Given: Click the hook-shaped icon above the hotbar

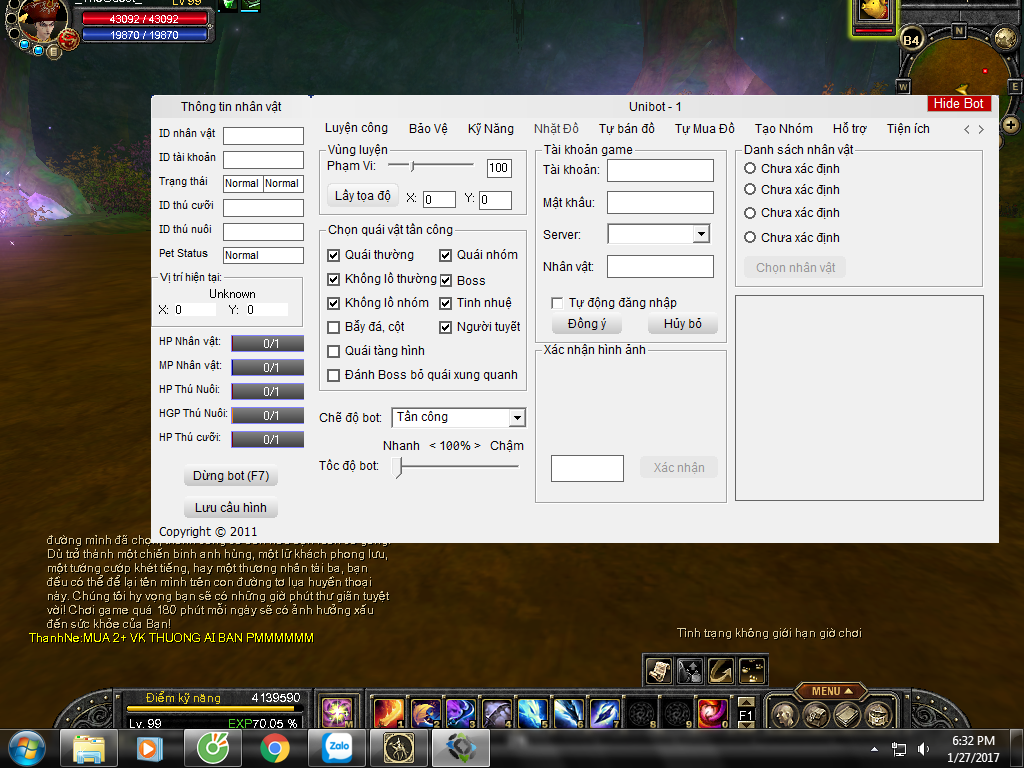Looking at the screenshot, I should 721,671.
